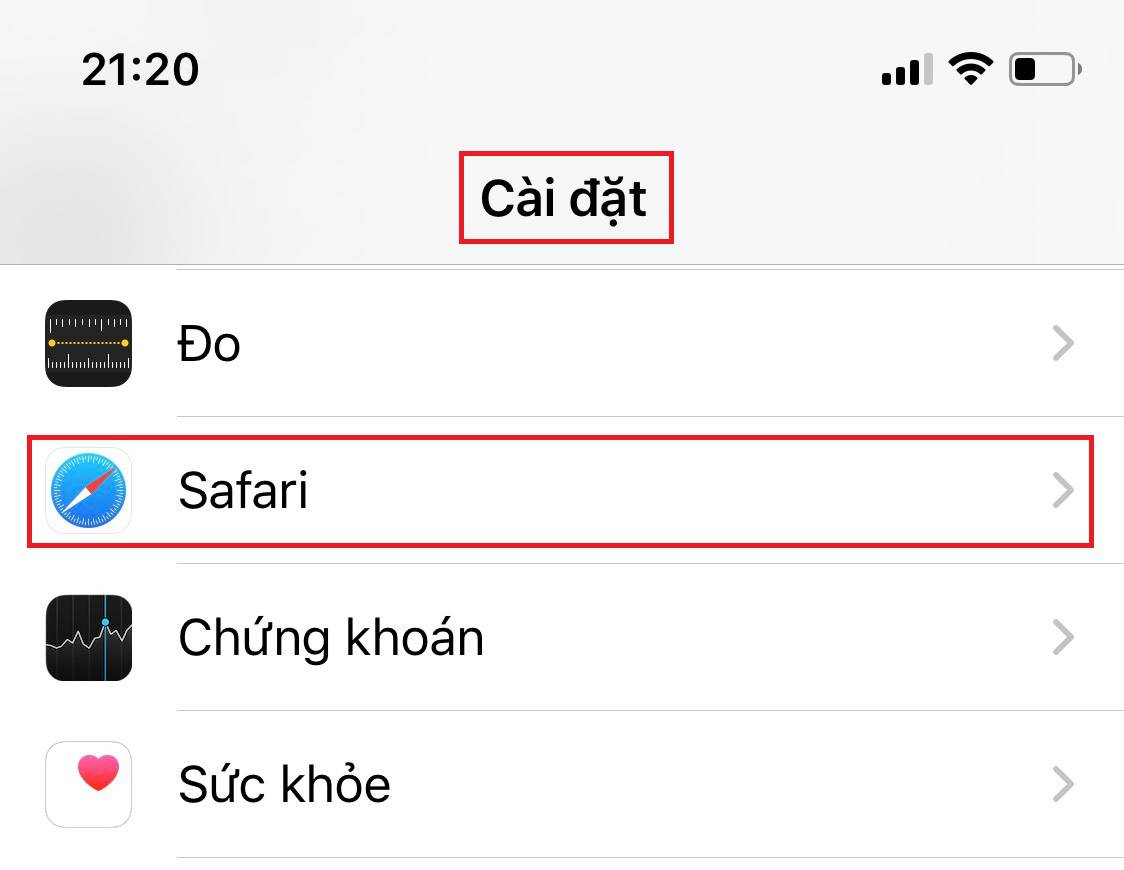
Task: Tap the Sức khỏe row chevron arrow
Action: click(x=1063, y=784)
